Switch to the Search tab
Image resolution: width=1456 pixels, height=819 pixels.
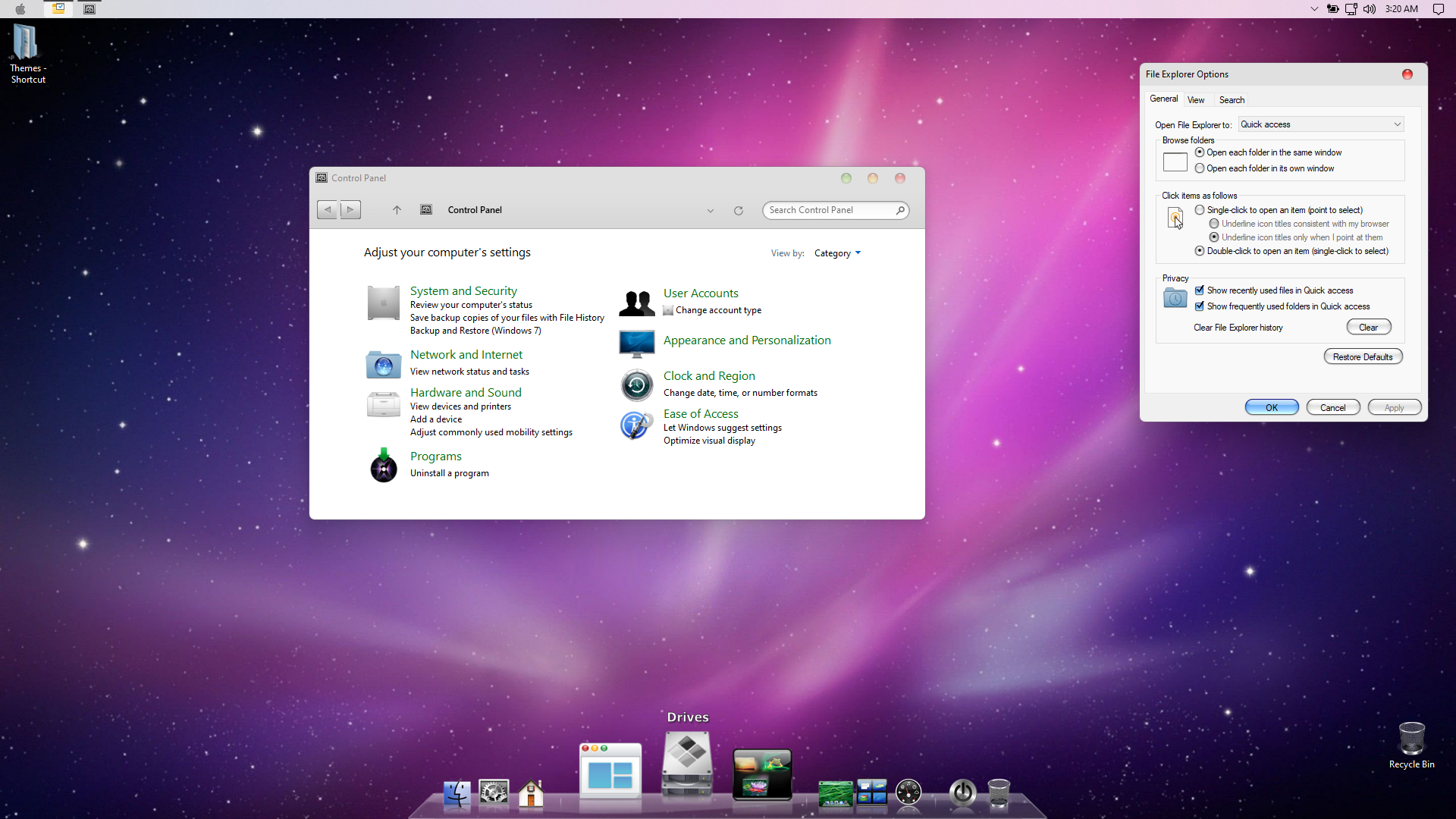pos(1232,100)
